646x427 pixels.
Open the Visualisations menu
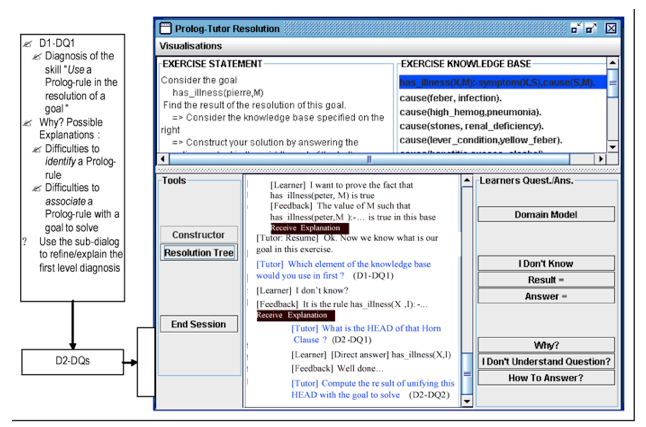(x=190, y=46)
